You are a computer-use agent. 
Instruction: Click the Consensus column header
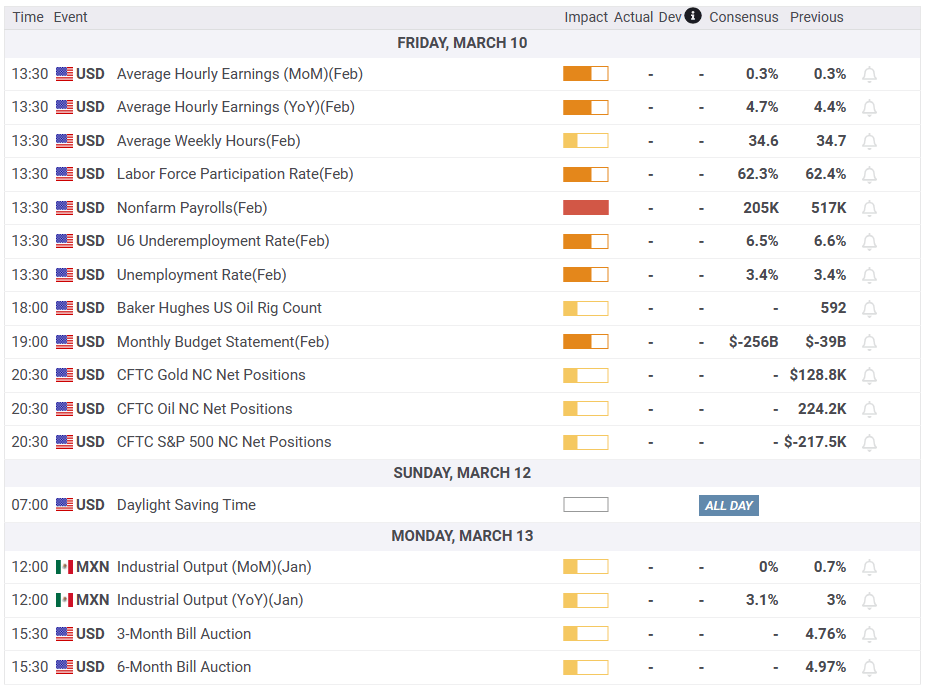pyautogui.click(x=743, y=17)
